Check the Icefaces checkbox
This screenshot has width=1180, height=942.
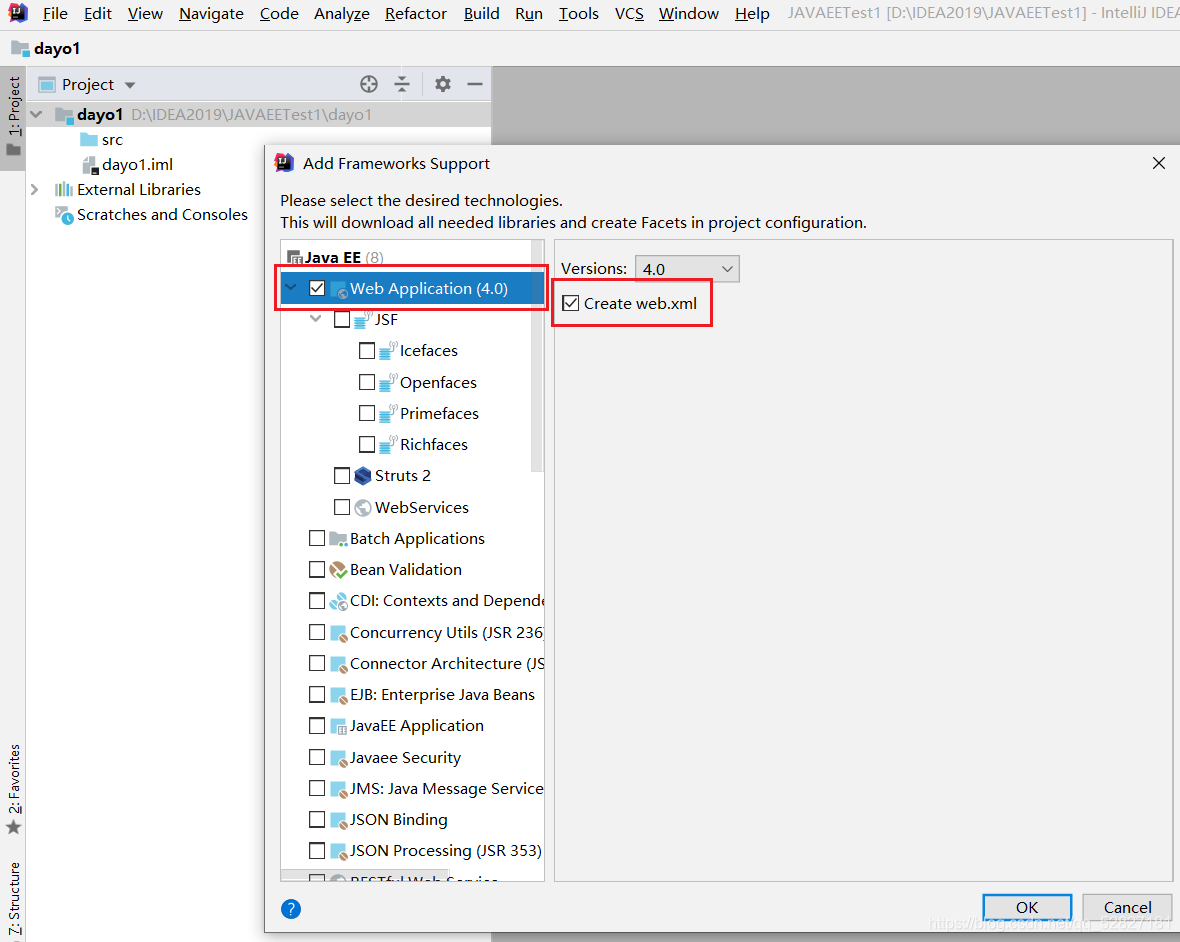(x=366, y=351)
